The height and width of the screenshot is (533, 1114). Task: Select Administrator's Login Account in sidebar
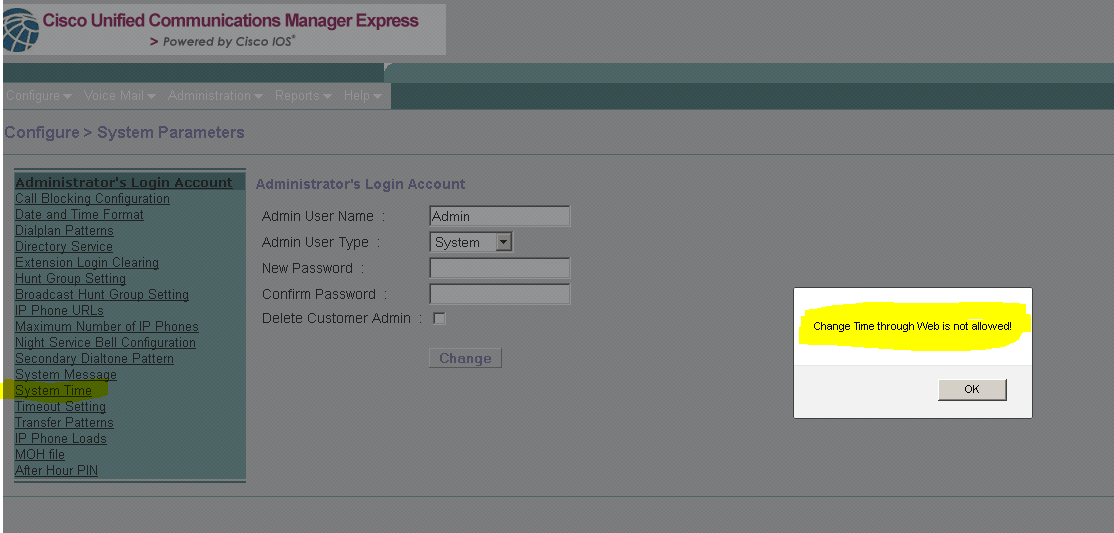[124, 183]
